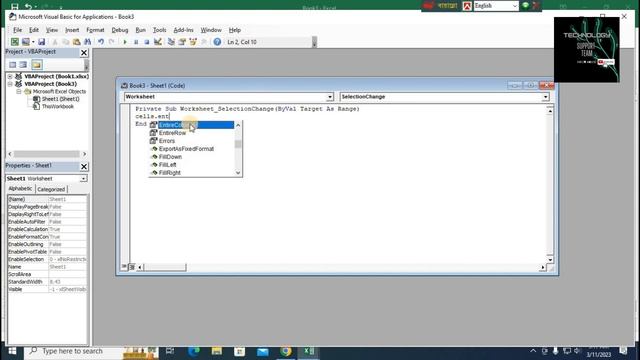
Task: Open the Debug menu
Action: pyautogui.click(x=120, y=30)
